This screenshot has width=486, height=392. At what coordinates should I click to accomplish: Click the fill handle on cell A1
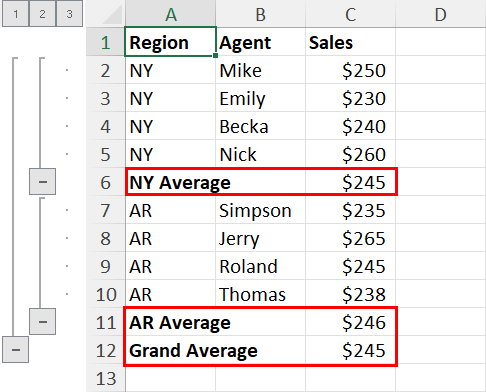point(215,55)
